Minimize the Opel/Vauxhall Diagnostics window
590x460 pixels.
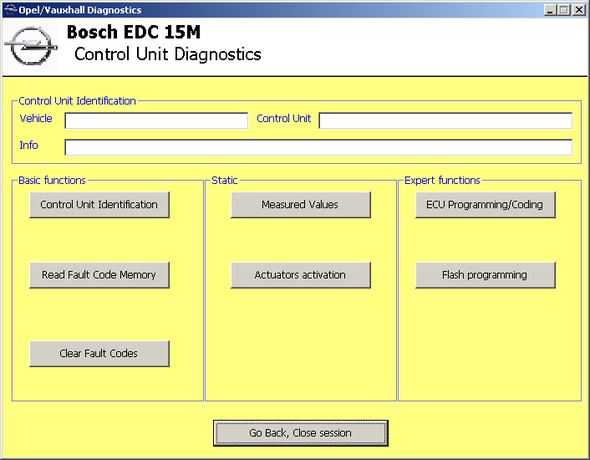550,10
